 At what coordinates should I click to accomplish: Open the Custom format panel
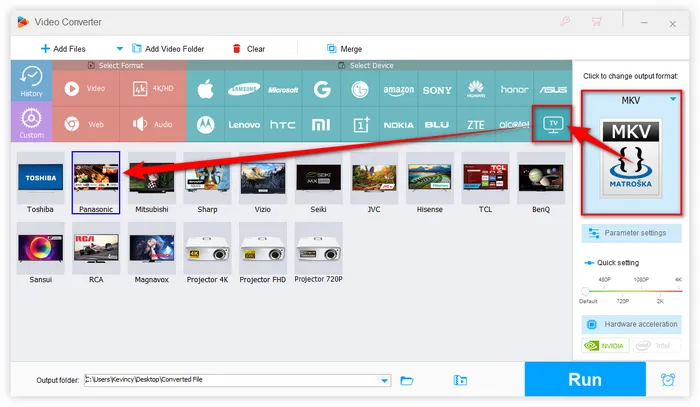[x=31, y=122]
